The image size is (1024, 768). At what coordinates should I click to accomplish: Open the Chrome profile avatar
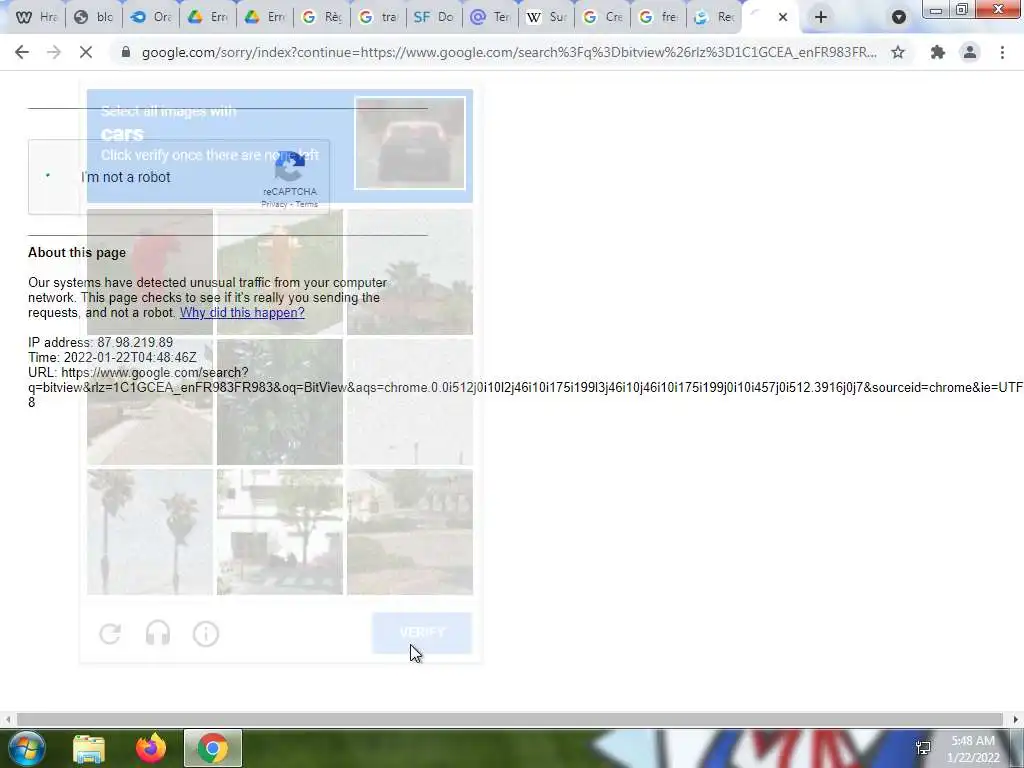point(970,52)
